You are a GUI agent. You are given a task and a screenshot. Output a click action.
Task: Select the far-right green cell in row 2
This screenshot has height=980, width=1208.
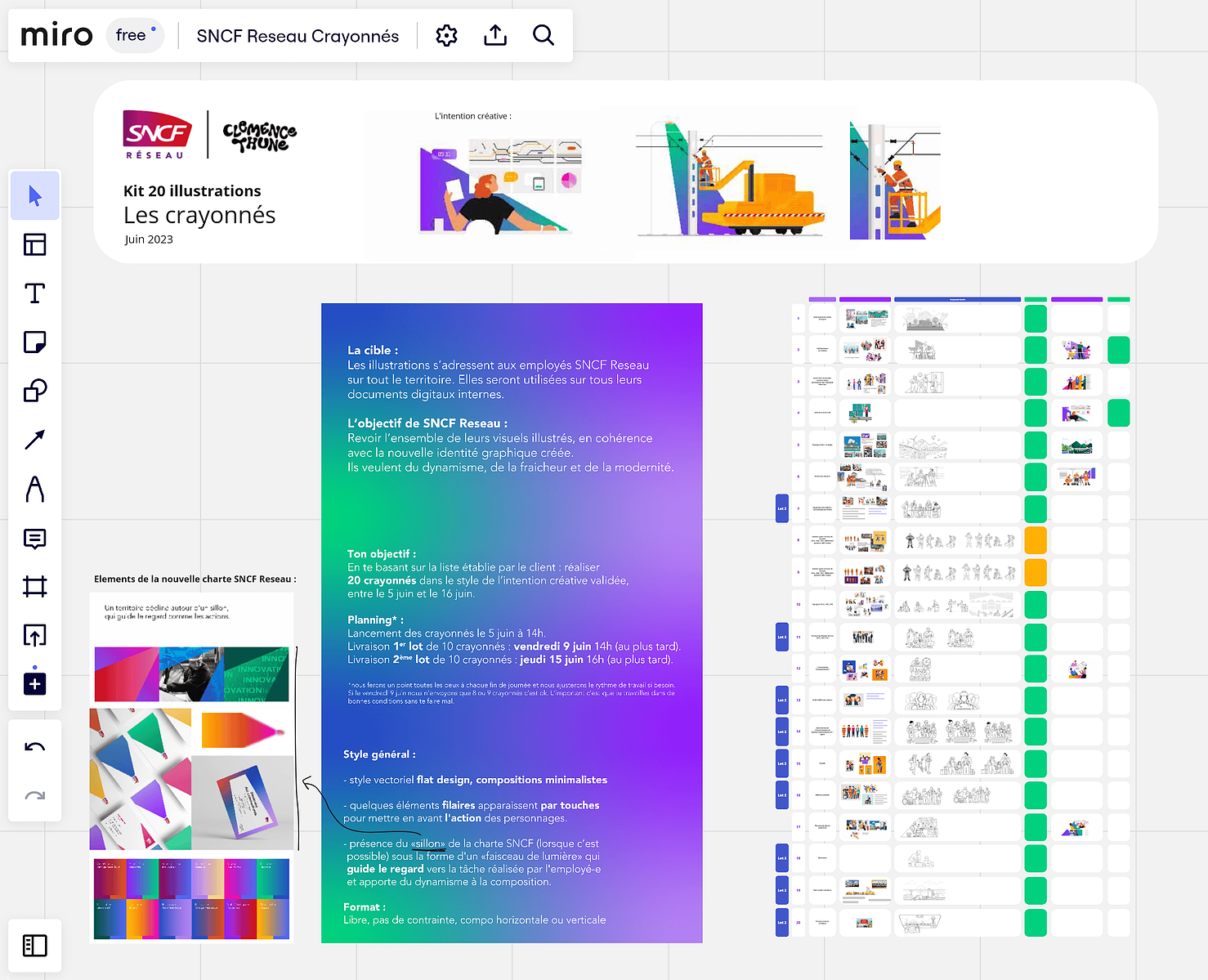pyautogui.click(x=1119, y=350)
